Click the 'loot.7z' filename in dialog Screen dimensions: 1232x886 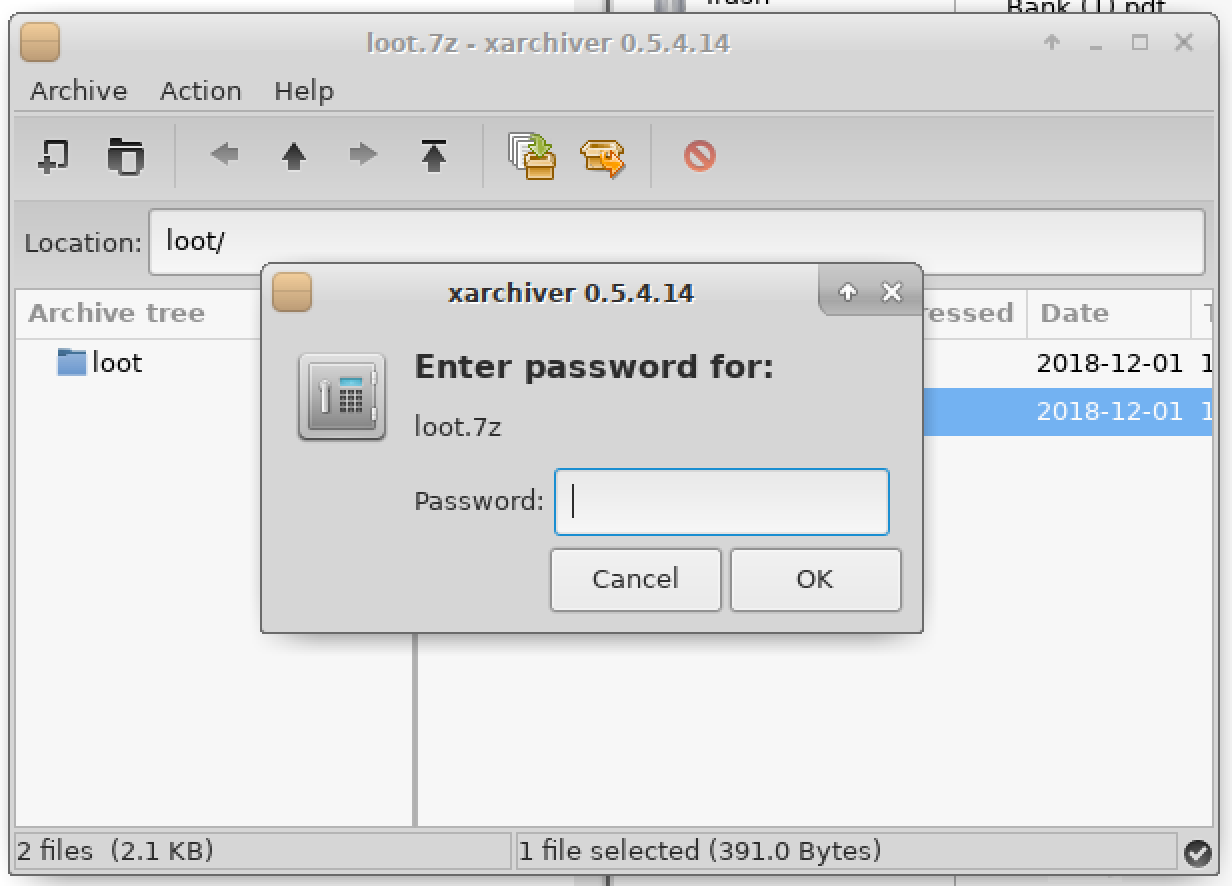[x=458, y=427]
